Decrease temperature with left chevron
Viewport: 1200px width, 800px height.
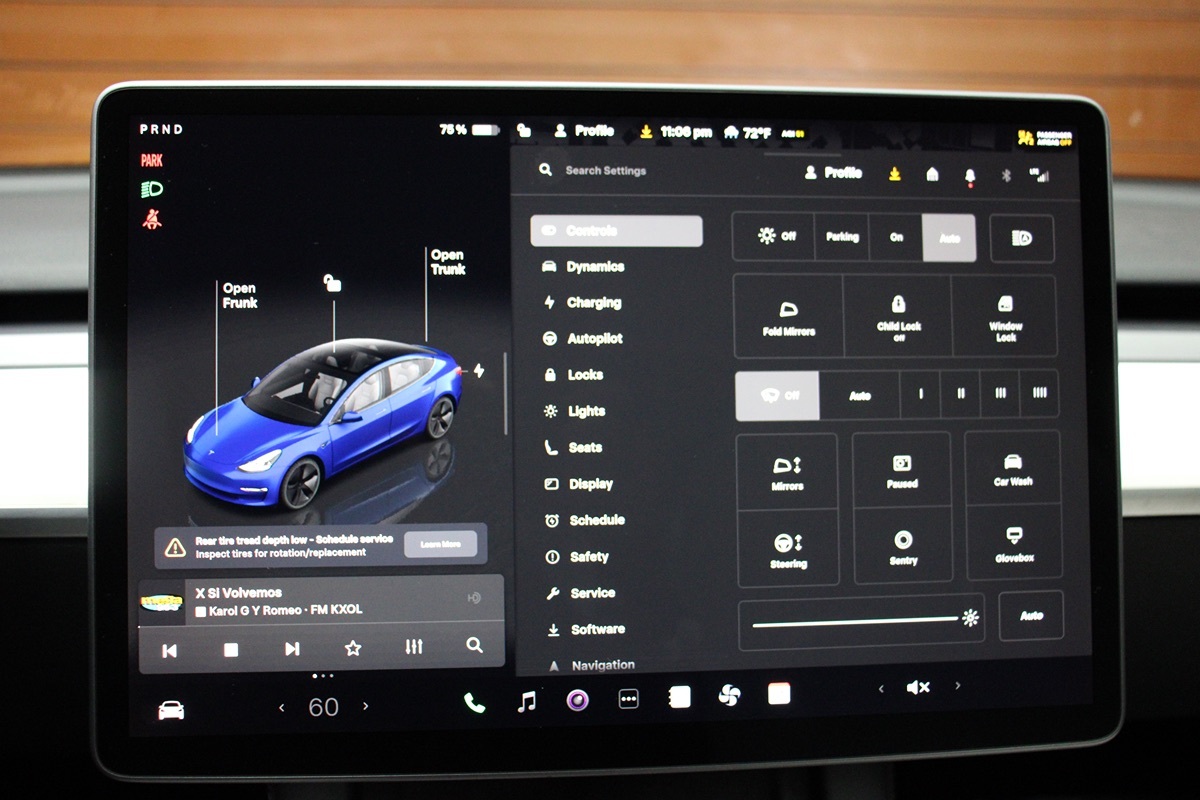pyautogui.click(x=282, y=707)
